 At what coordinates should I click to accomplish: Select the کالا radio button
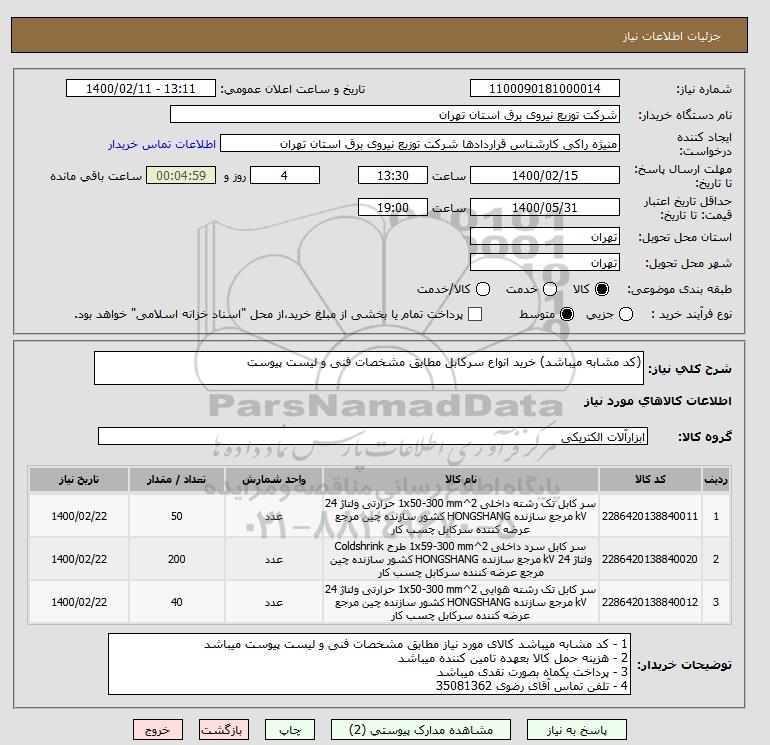click(x=602, y=289)
